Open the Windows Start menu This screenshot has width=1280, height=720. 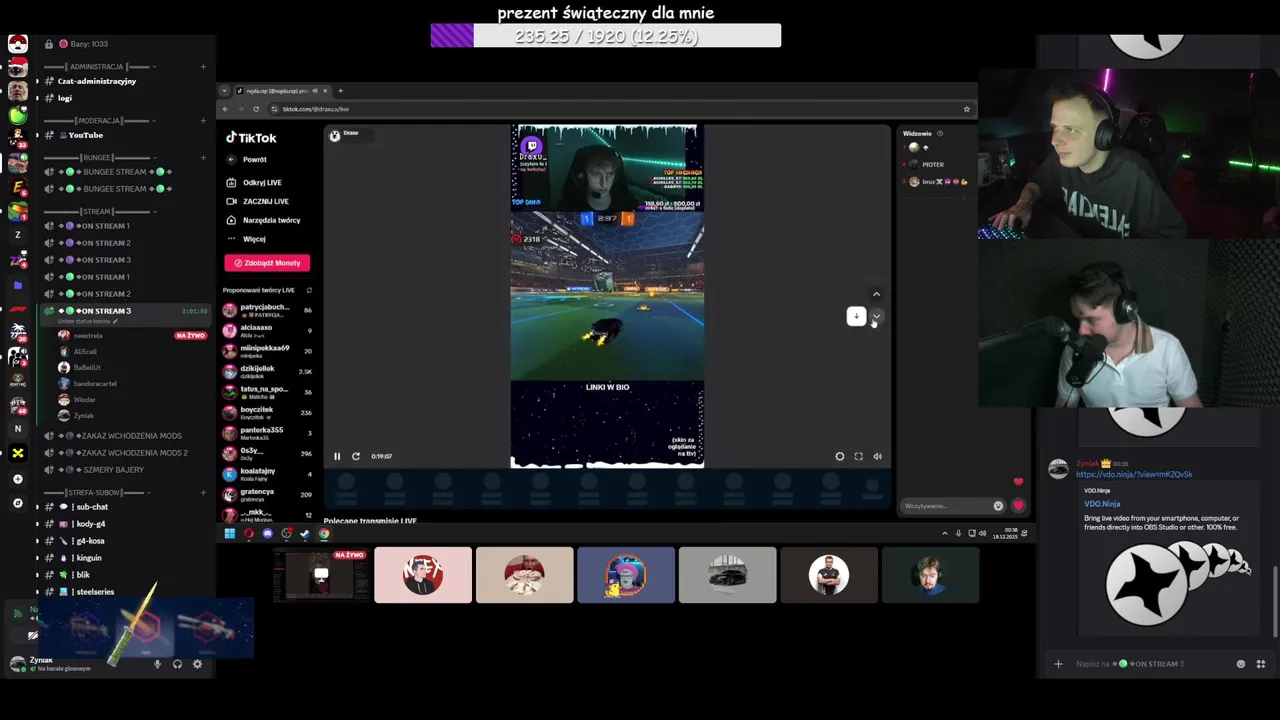pos(229,534)
